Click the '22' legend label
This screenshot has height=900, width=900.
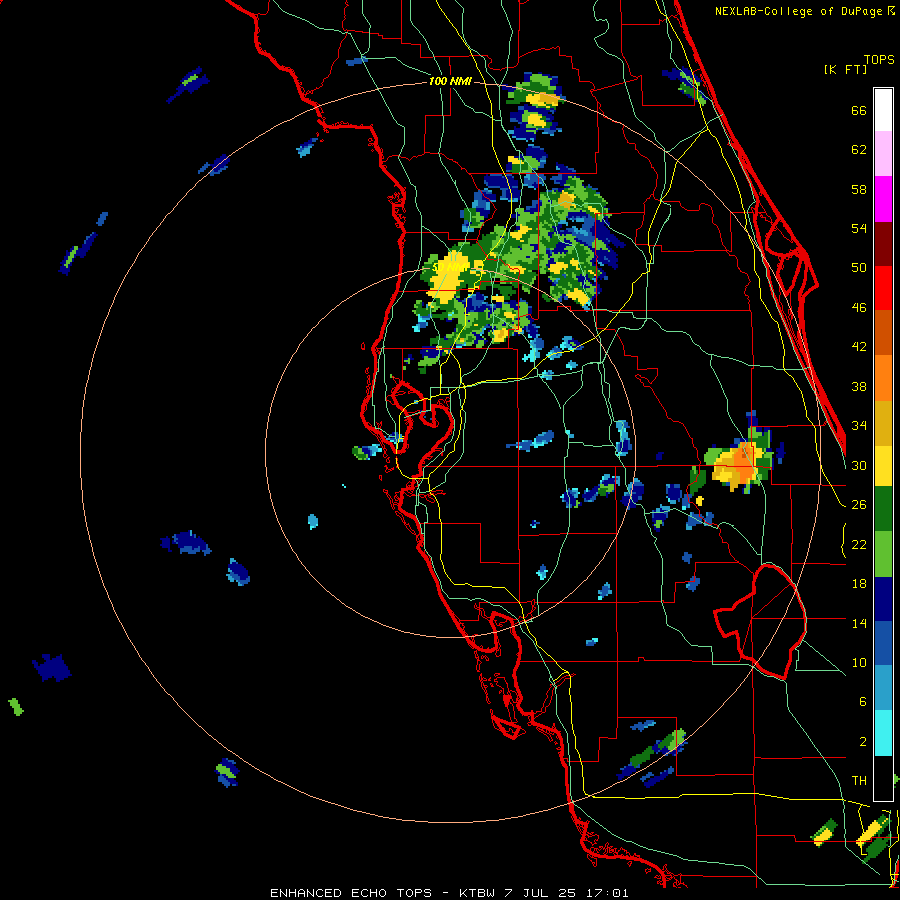pos(859,544)
